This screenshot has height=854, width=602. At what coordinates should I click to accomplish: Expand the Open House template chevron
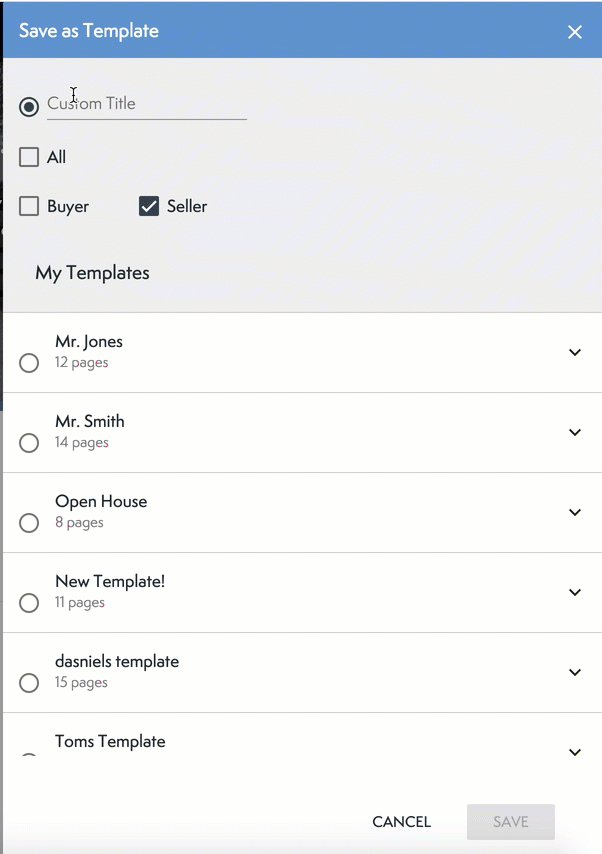(575, 512)
